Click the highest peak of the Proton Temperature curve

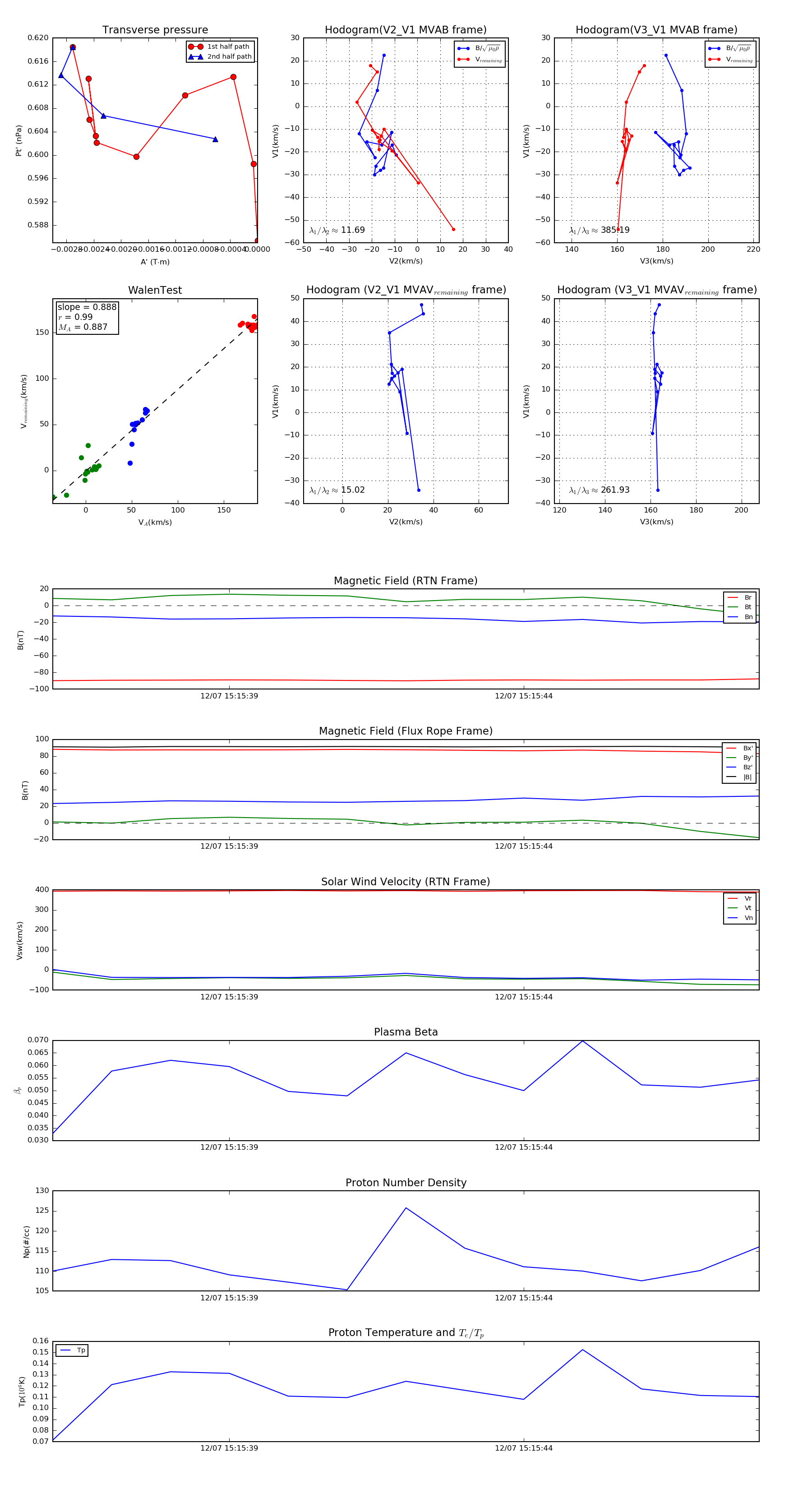click(582, 1350)
